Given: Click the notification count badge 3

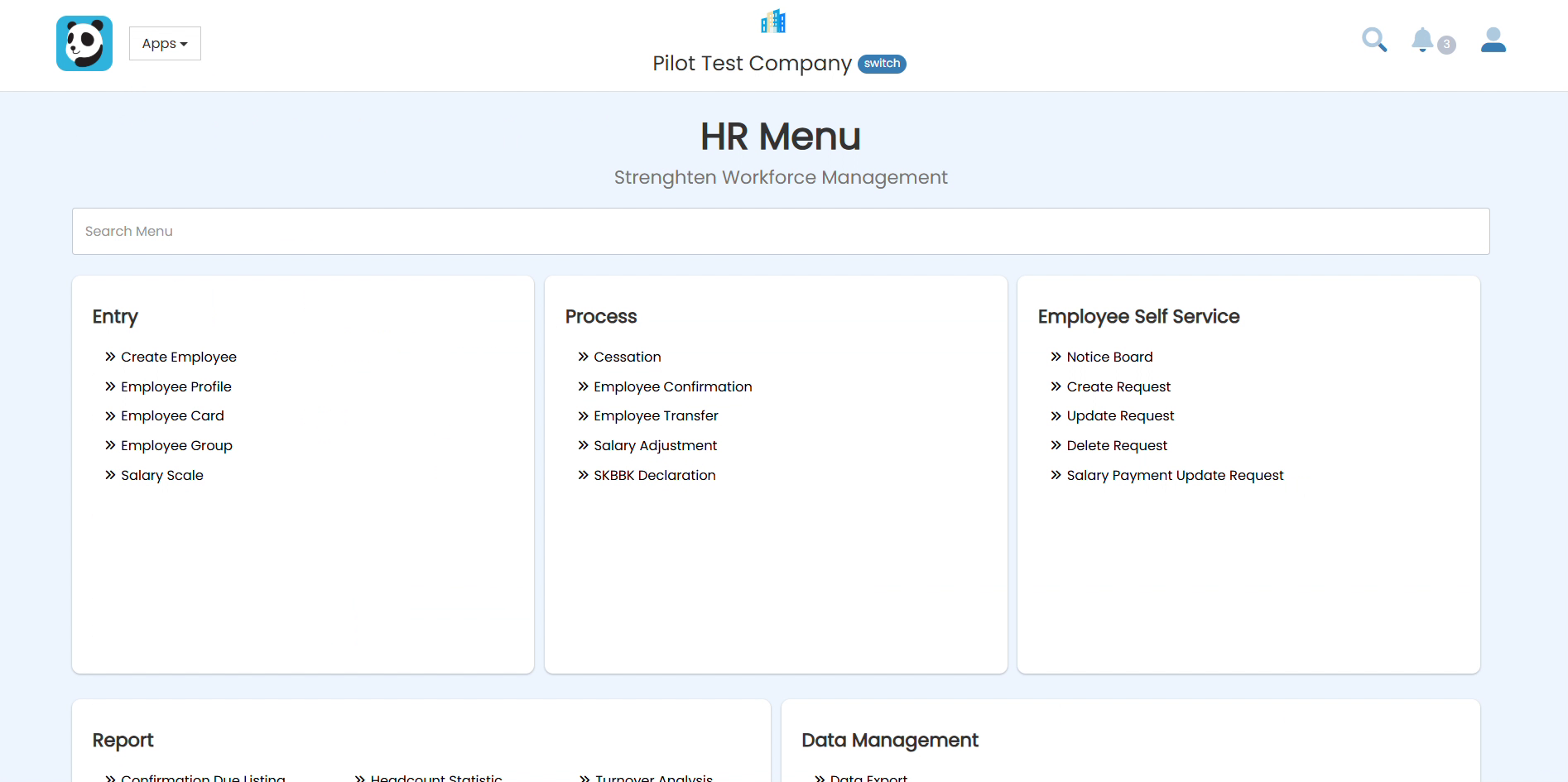Looking at the screenshot, I should pos(1446,45).
